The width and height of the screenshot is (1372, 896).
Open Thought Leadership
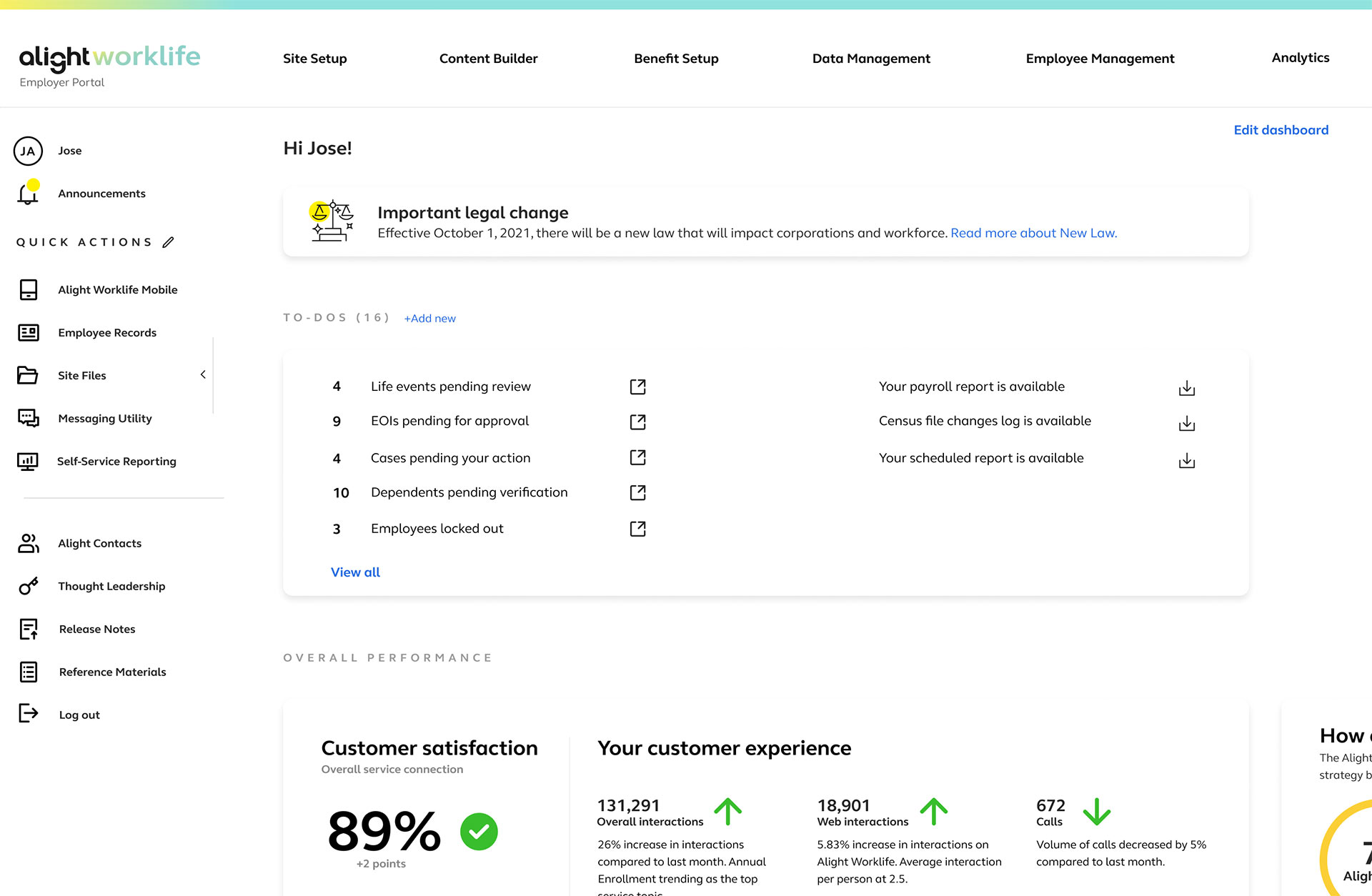pyautogui.click(x=28, y=586)
